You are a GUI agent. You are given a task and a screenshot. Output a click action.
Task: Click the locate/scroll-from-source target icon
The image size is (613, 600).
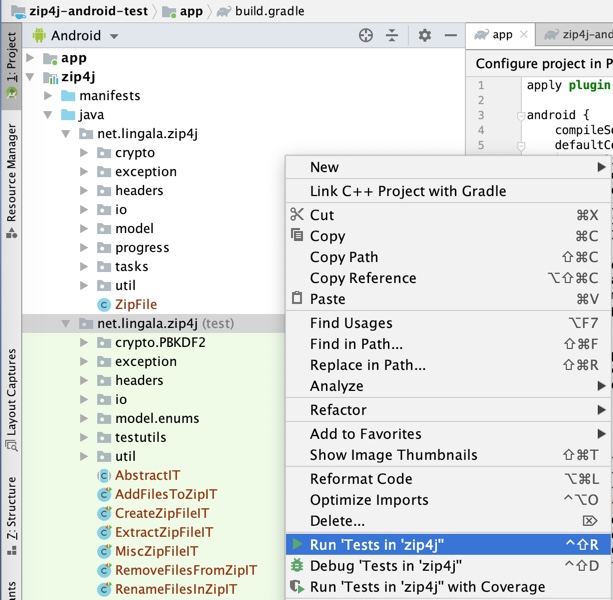(366, 36)
